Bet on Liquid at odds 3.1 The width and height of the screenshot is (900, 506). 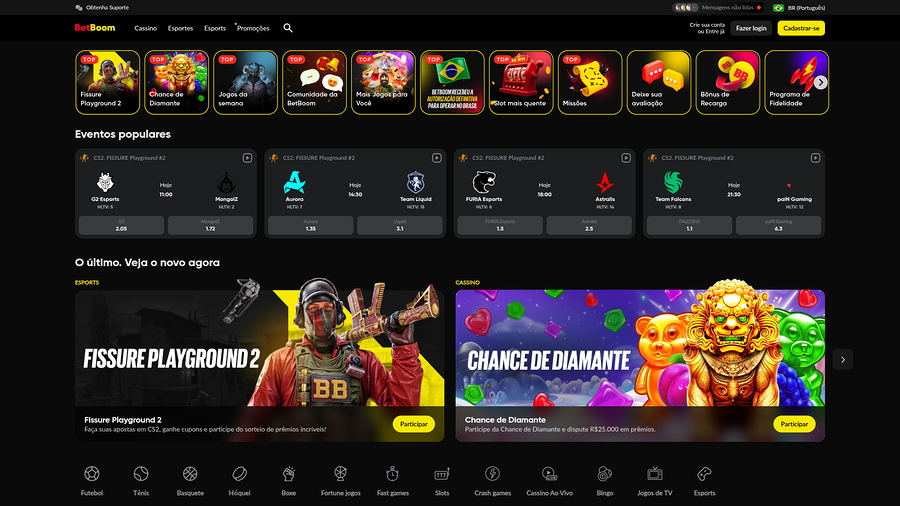(x=399, y=225)
